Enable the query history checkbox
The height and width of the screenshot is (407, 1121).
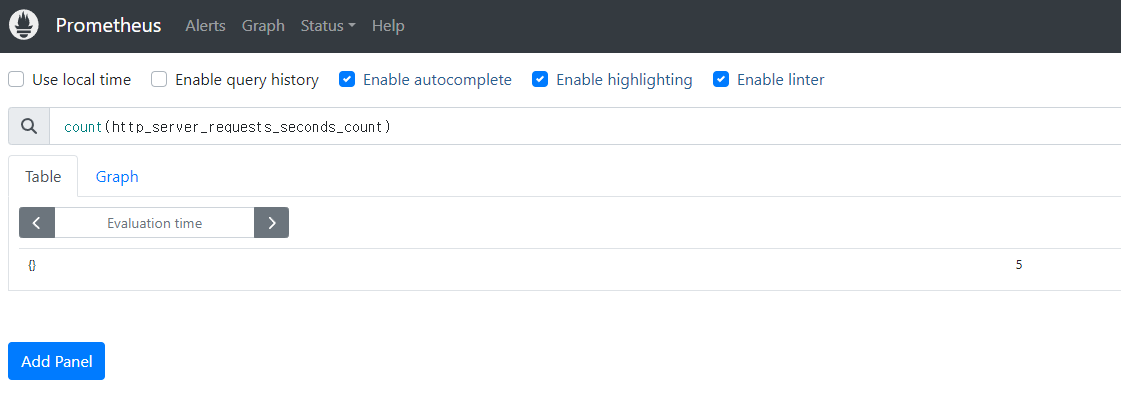pos(159,79)
